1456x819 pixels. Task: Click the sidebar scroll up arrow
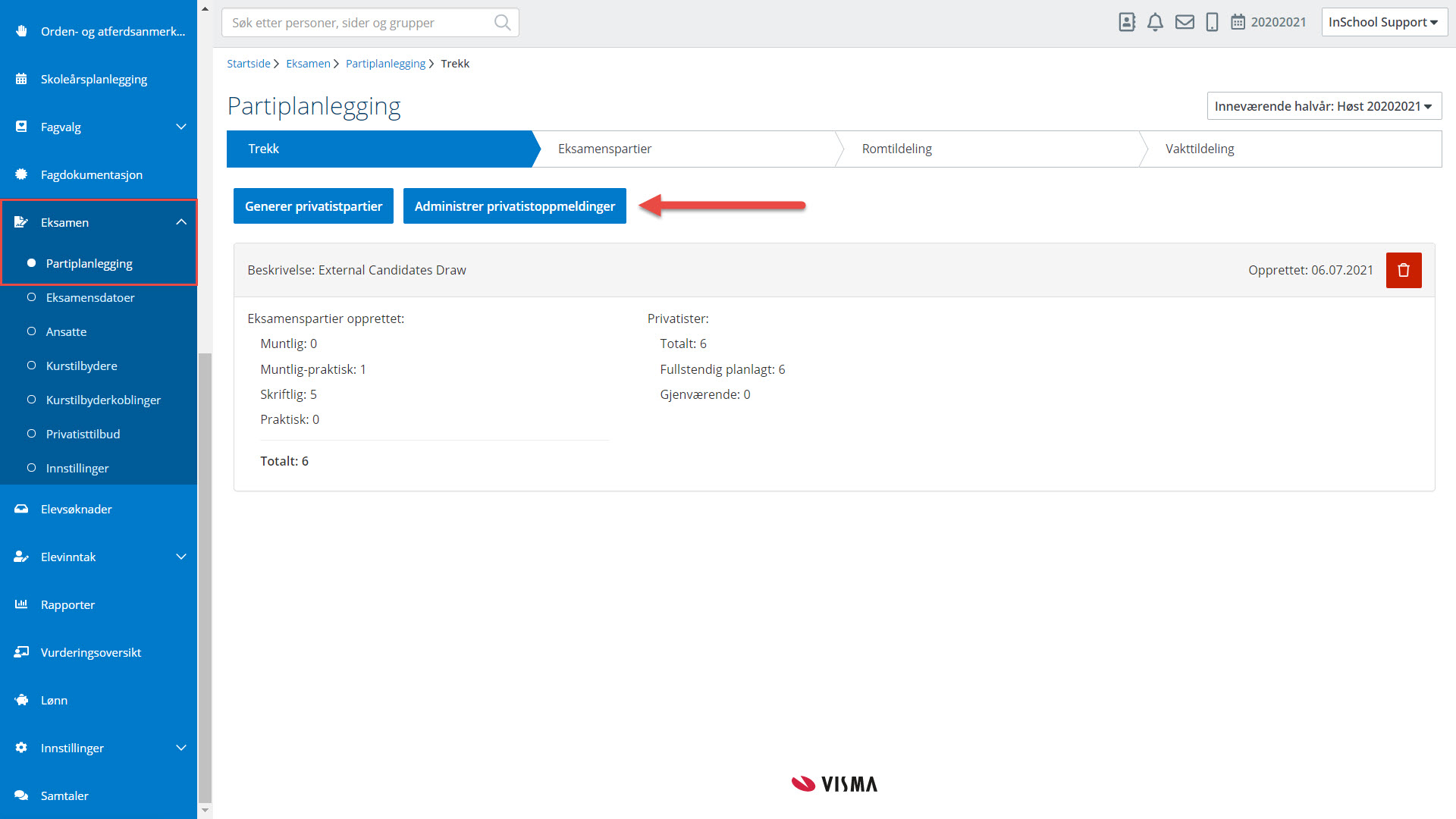[x=205, y=8]
